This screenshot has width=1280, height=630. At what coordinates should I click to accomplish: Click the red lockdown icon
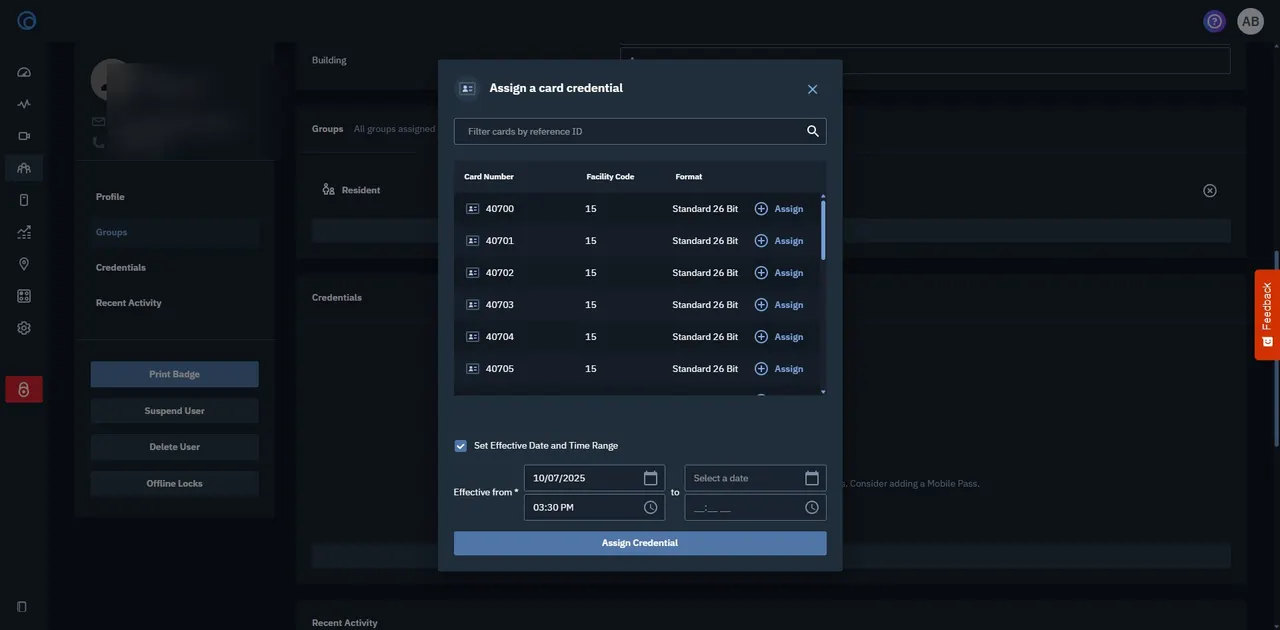click(24, 389)
